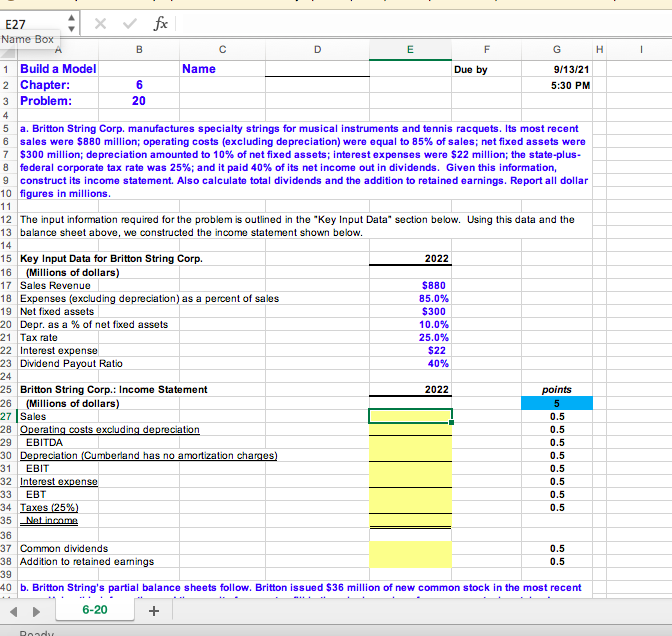Click the '85.0%' expenses percent cell

click(410, 299)
